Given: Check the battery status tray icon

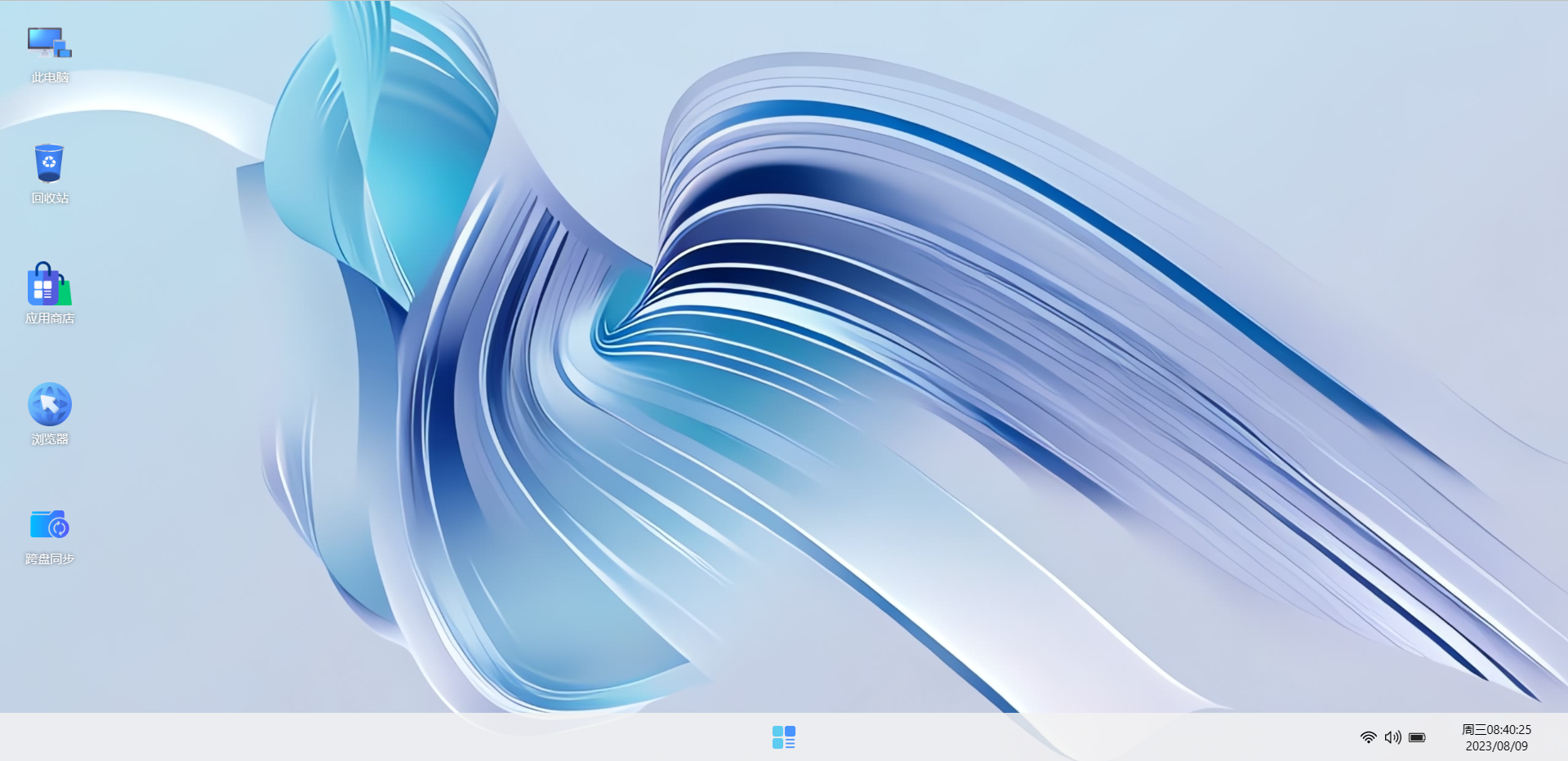Looking at the screenshot, I should (x=1417, y=737).
